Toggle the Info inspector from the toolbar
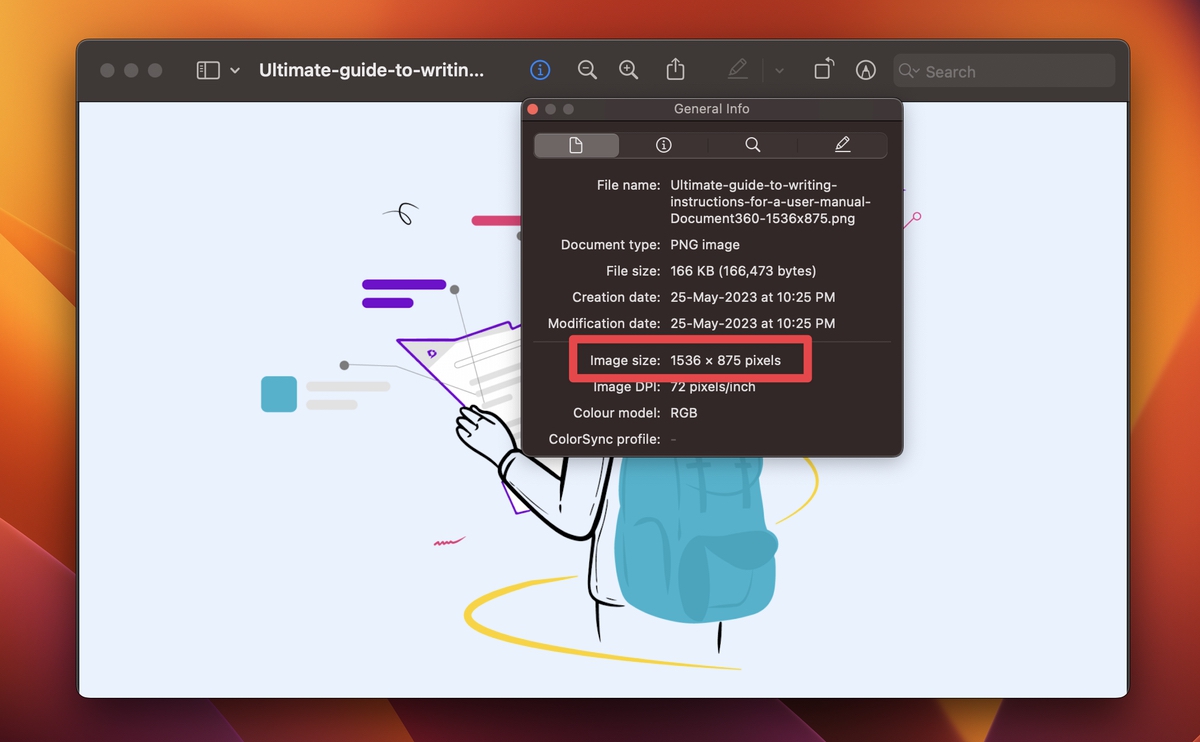This screenshot has height=742, width=1200. 540,69
